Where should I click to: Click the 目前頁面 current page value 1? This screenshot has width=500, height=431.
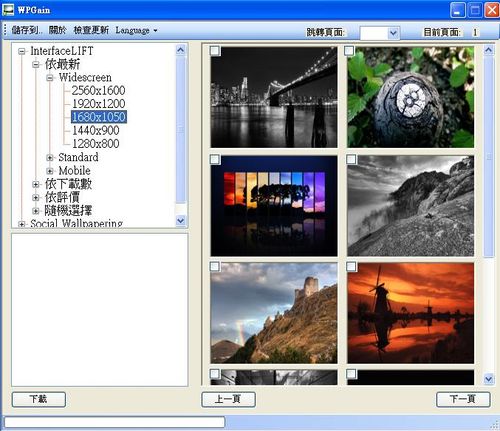[475, 32]
